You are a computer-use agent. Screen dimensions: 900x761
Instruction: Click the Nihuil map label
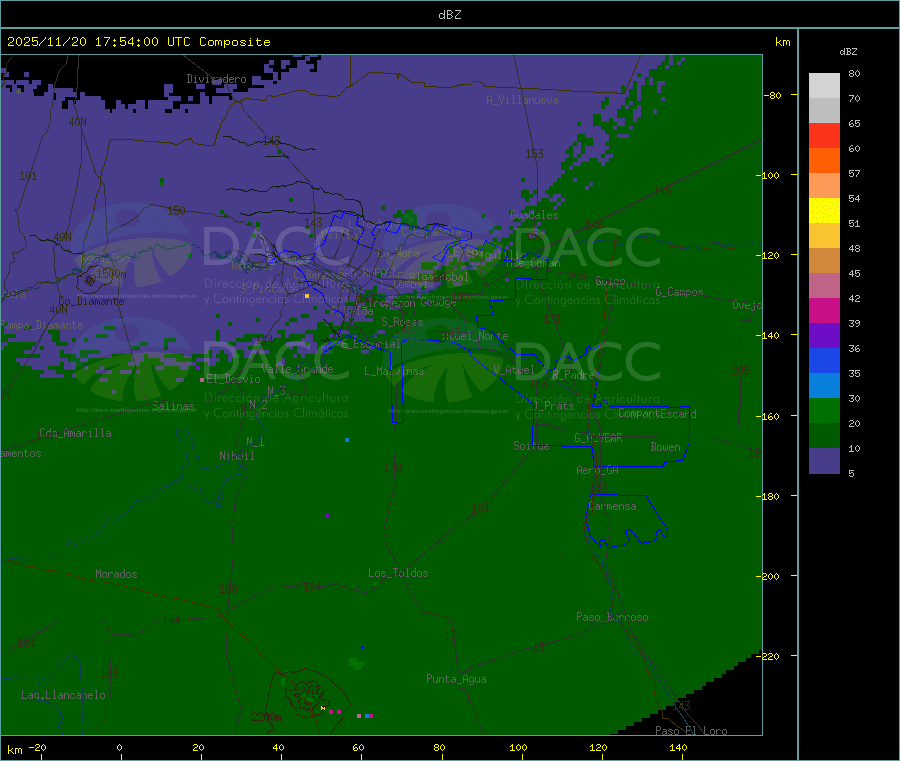[x=237, y=456]
